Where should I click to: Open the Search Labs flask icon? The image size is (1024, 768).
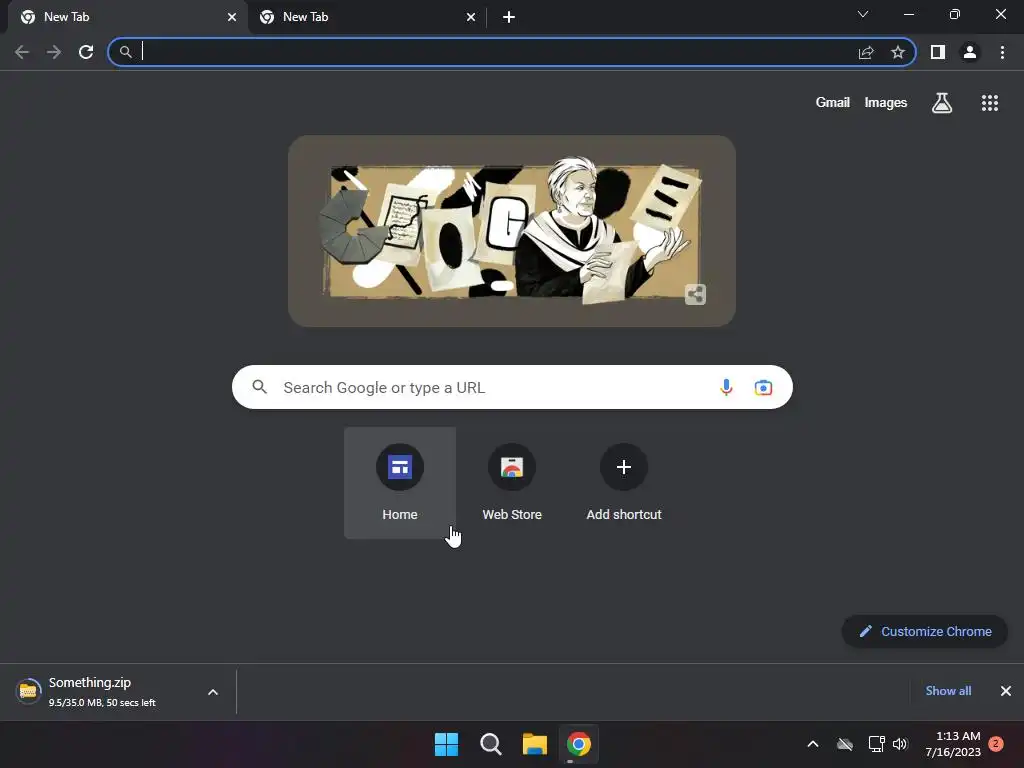tap(942, 103)
